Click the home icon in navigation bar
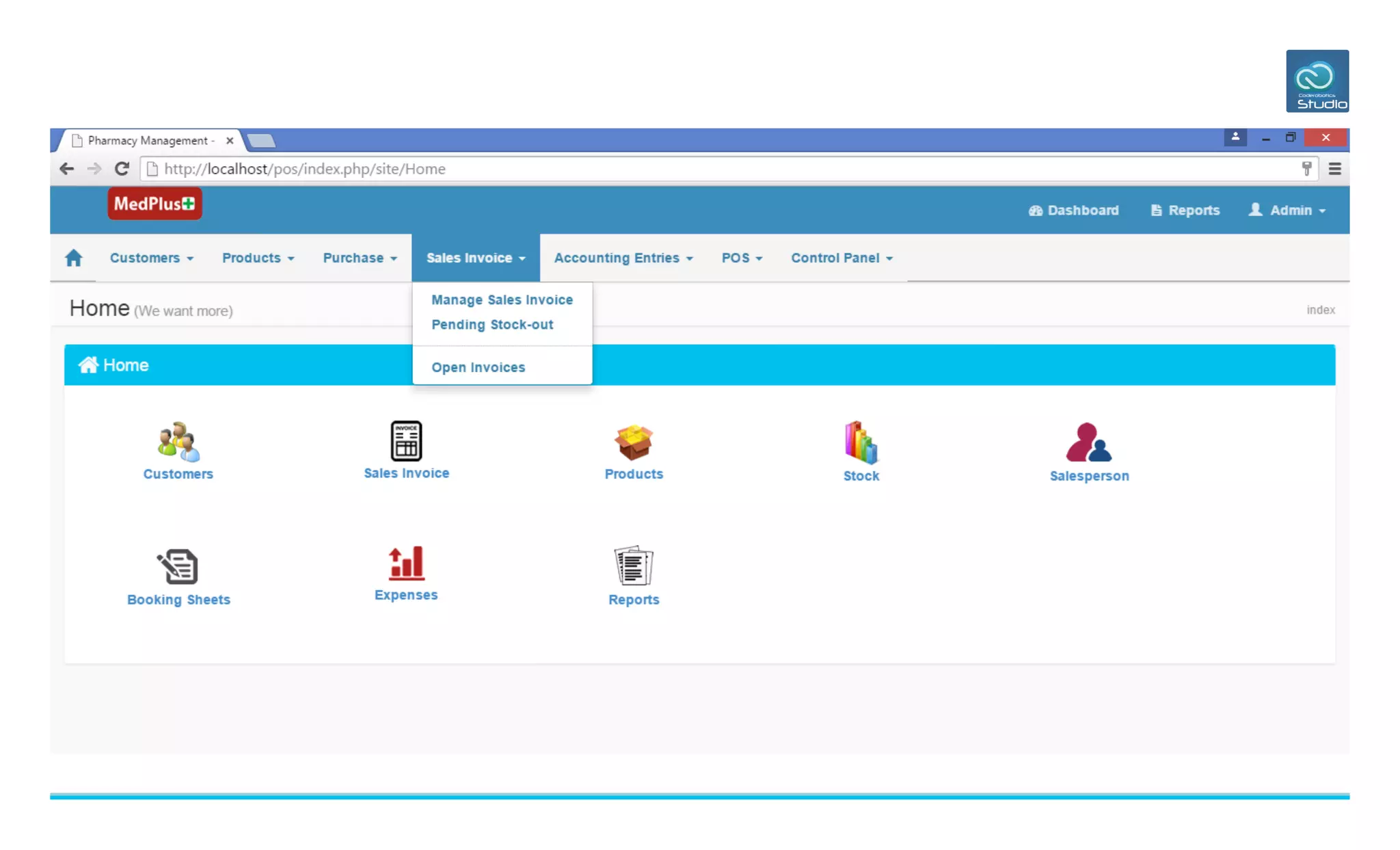Image resolution: width=1400 pixels, height=850 pixels. (73, 258)
